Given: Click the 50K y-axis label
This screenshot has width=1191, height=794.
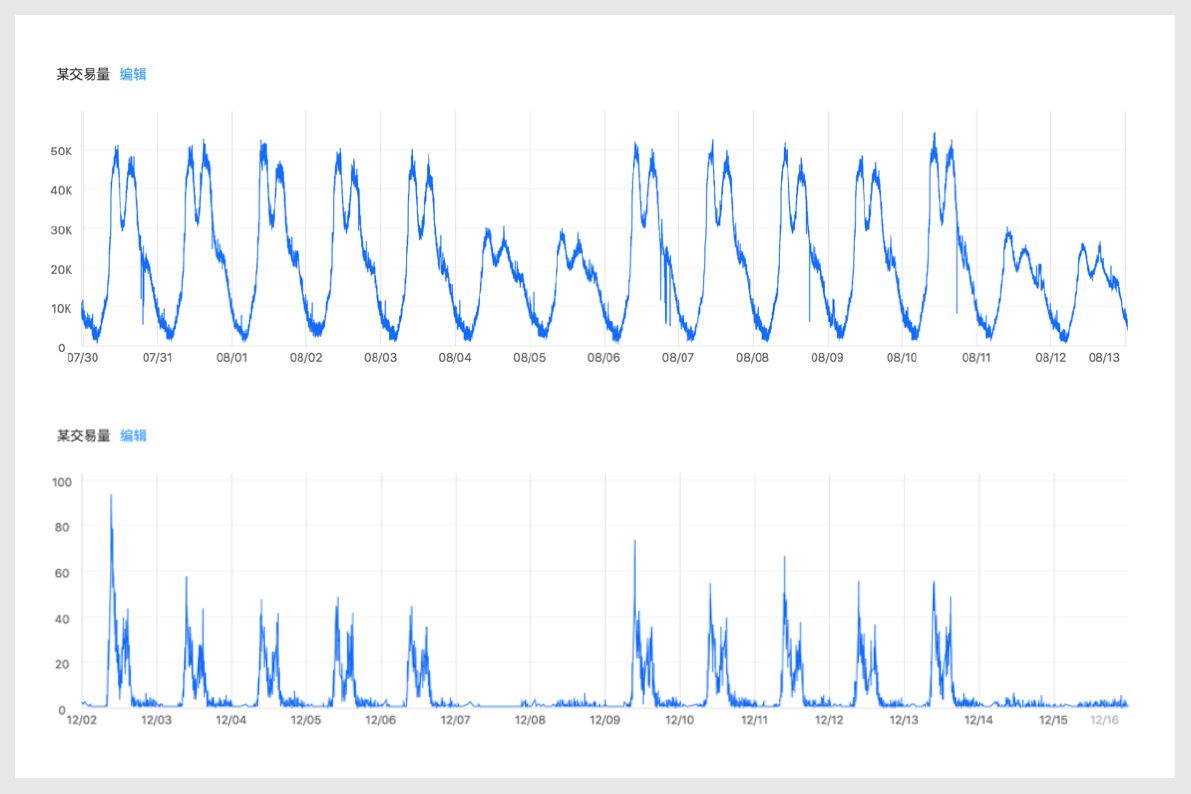Looking at the screenshot, I should pyautogui.click(x=61, y=151).
